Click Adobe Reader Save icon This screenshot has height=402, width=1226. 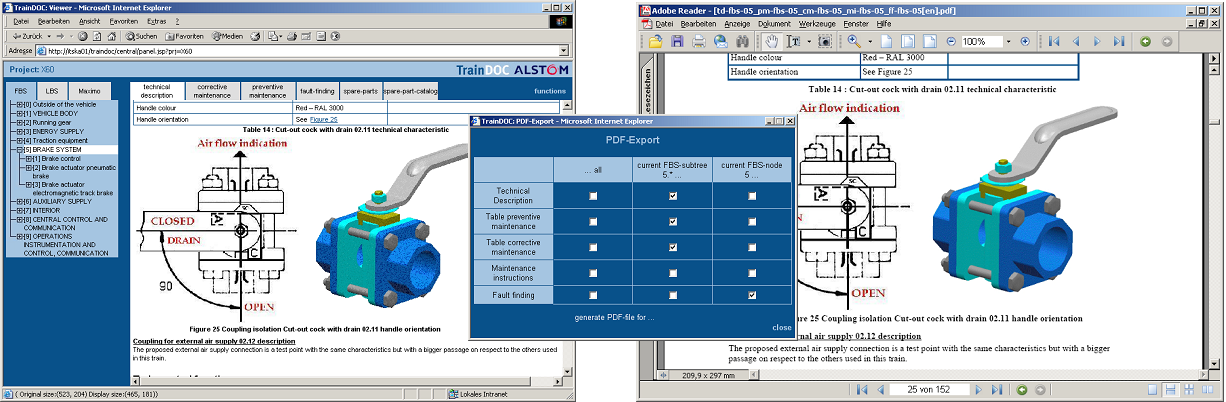[x=677, y=41]
